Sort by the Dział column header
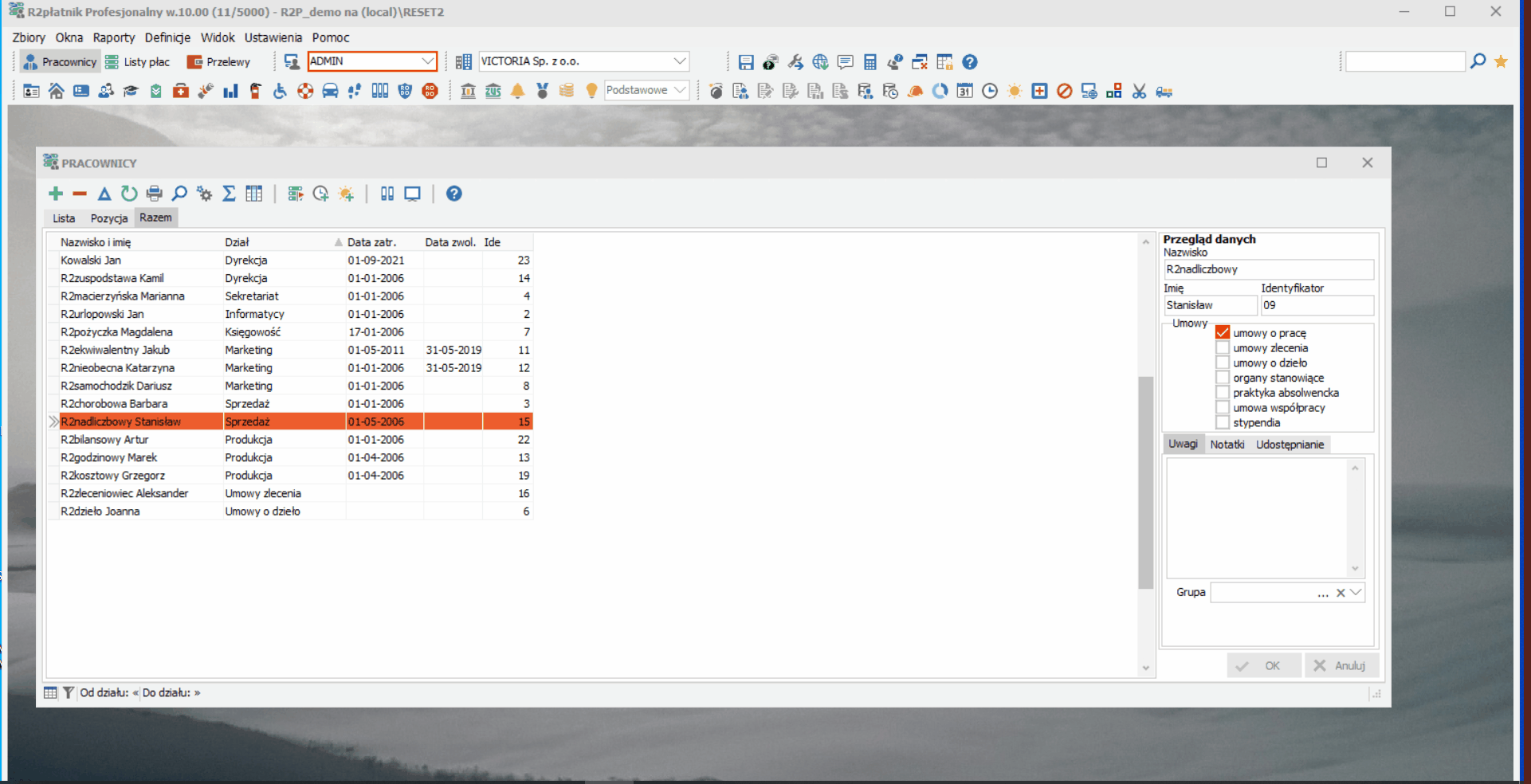Viewport: 1531px width, 784px height. (x=283, y=242)
